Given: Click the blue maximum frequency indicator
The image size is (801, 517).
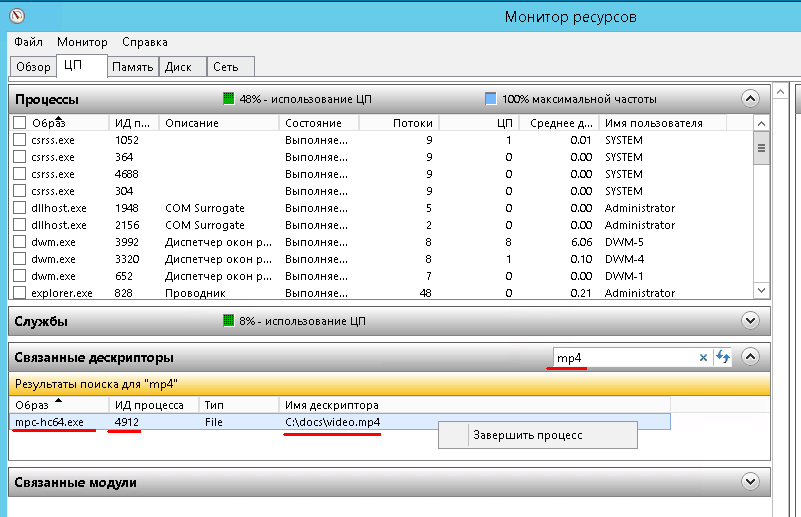Looking at the screenshot, I should (x=490, y=99).
